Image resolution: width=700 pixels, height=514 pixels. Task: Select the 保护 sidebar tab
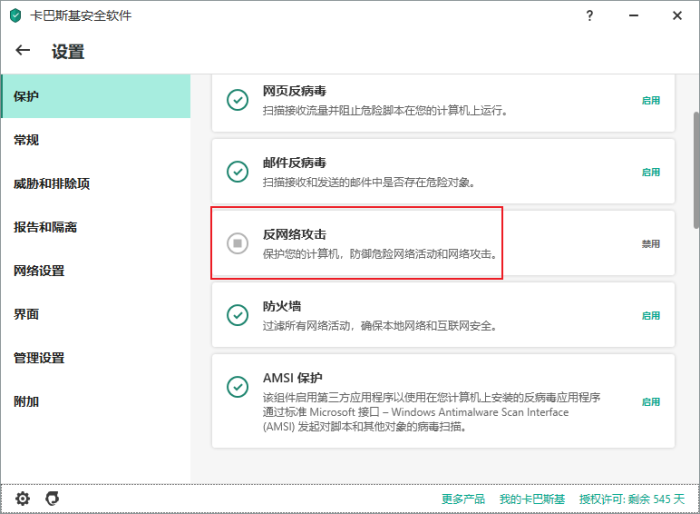[x=96, y=96]
